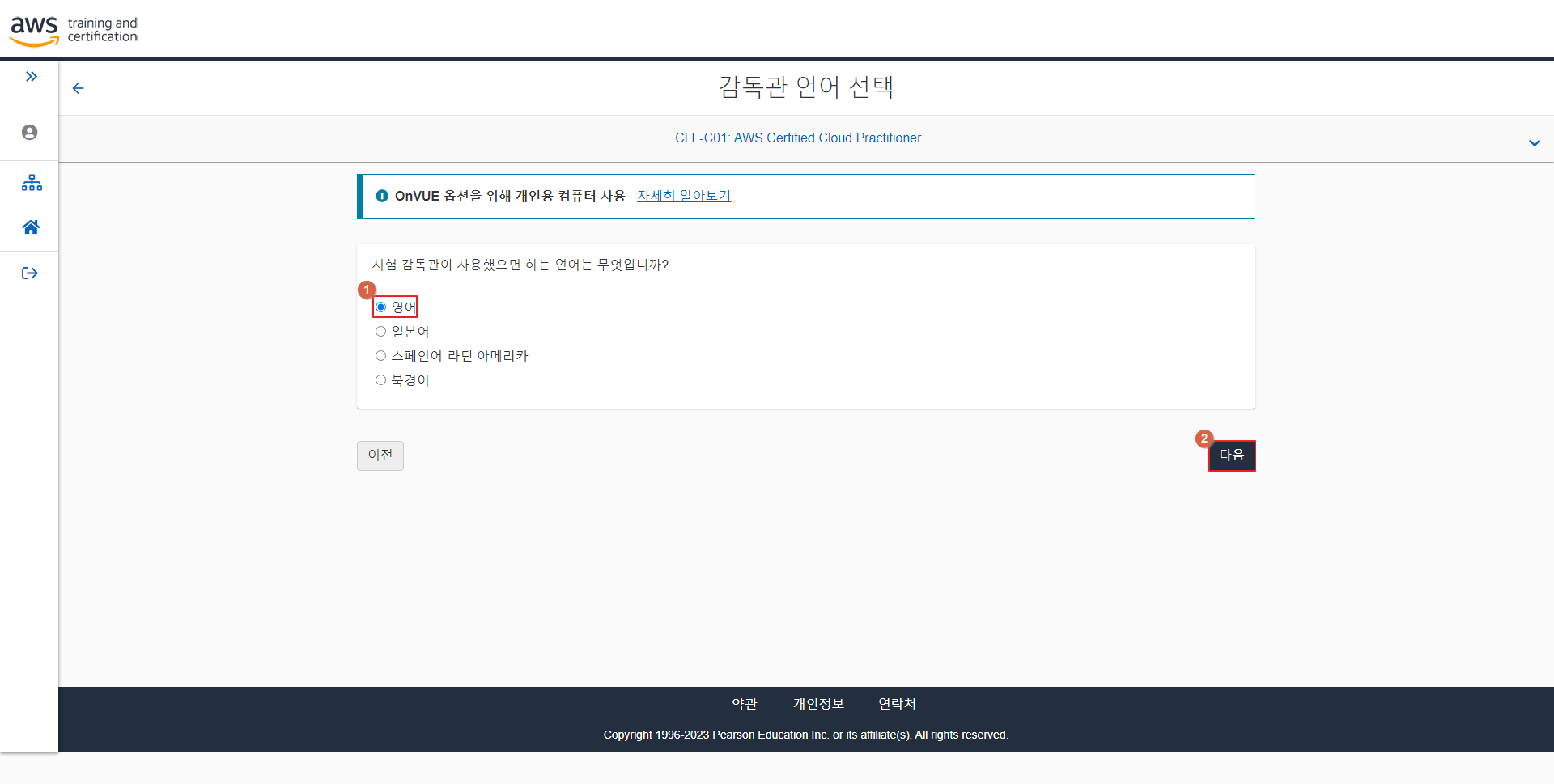This screenshot has width=1554, height=784.
Task: Open the user profile icon in sidebar
Action: [x=30, y=132]
